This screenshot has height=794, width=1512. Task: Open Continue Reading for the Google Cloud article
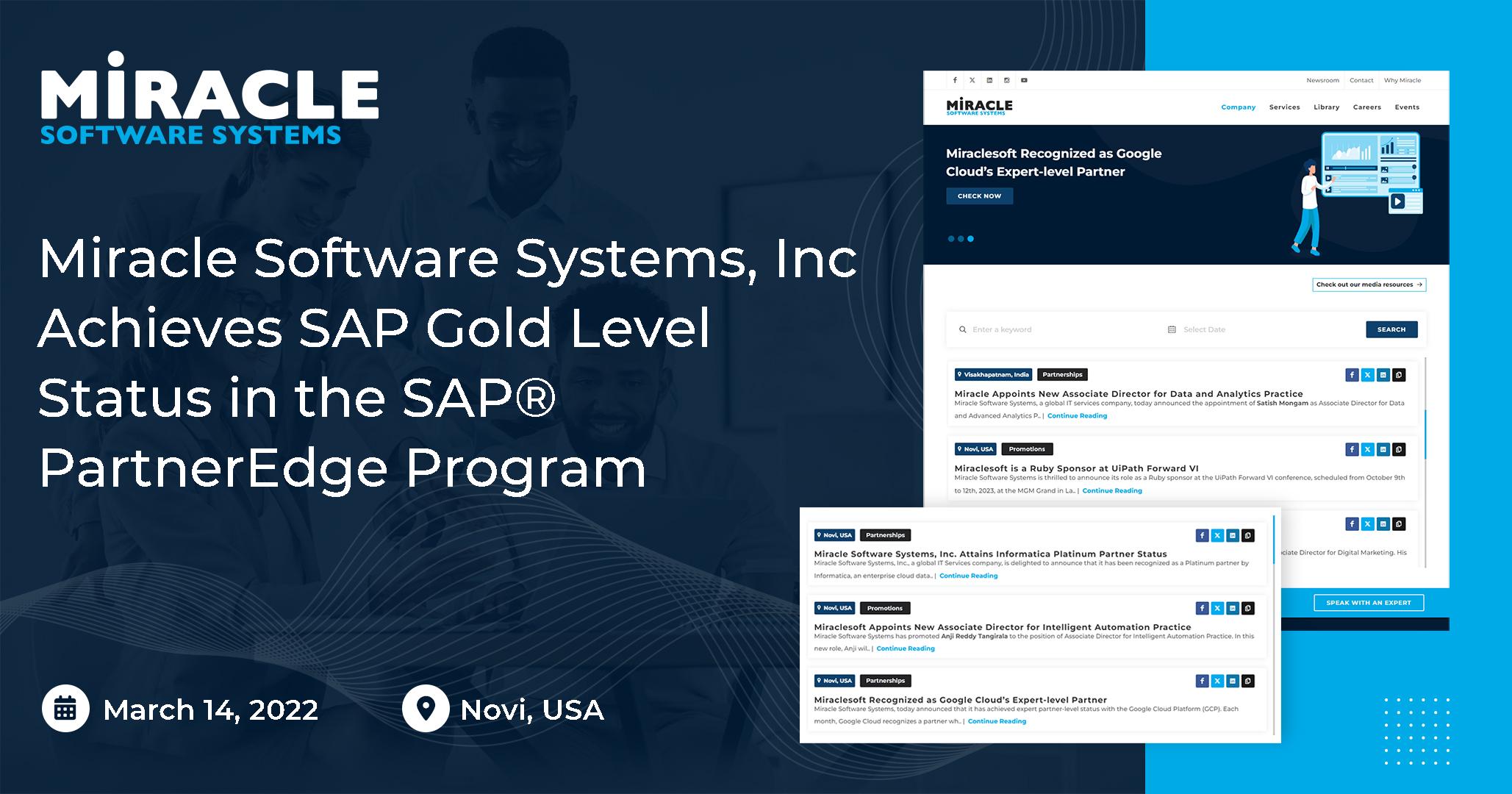tap(996, 721)
